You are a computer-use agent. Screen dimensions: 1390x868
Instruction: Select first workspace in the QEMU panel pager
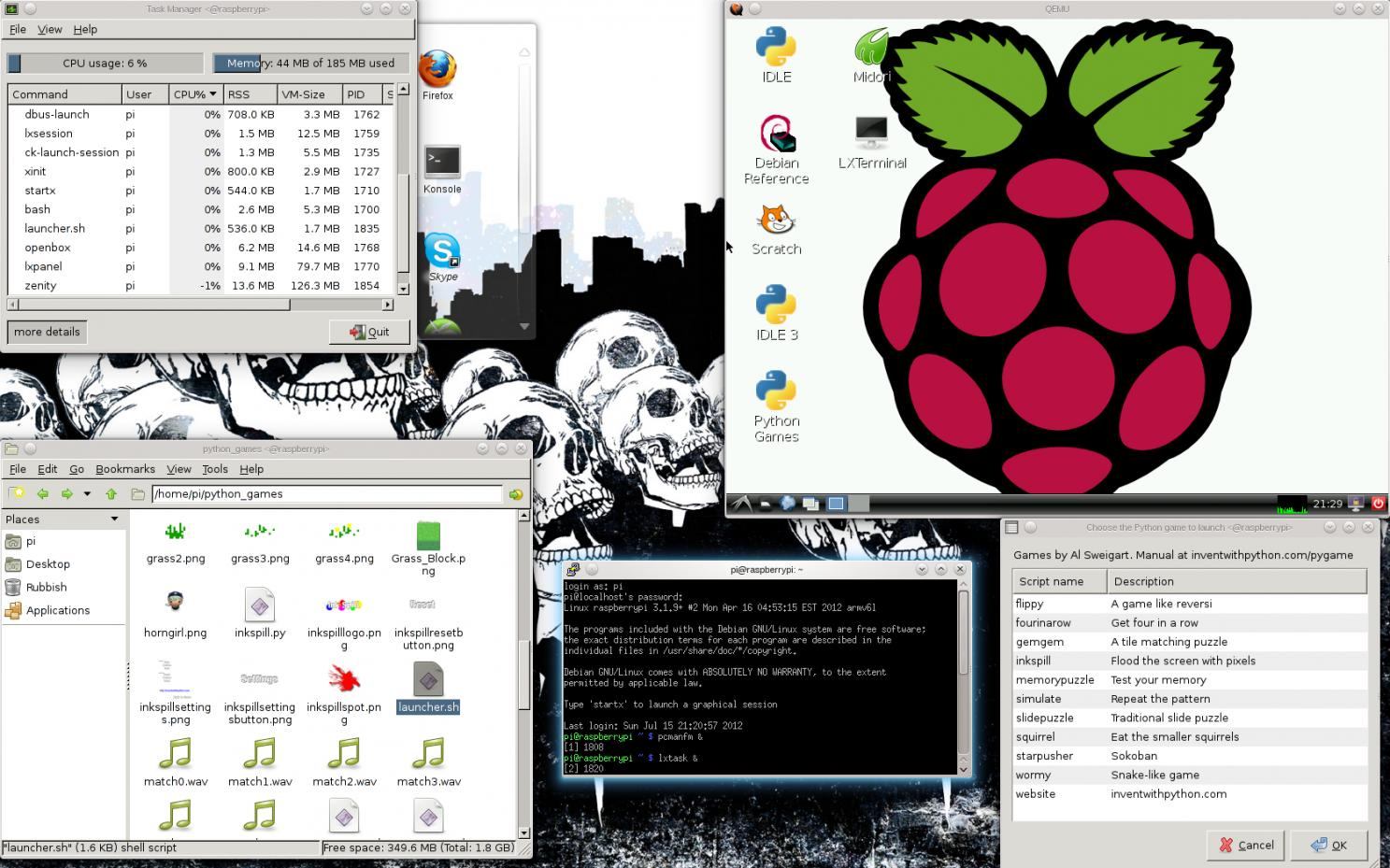(x=837, y=504)
